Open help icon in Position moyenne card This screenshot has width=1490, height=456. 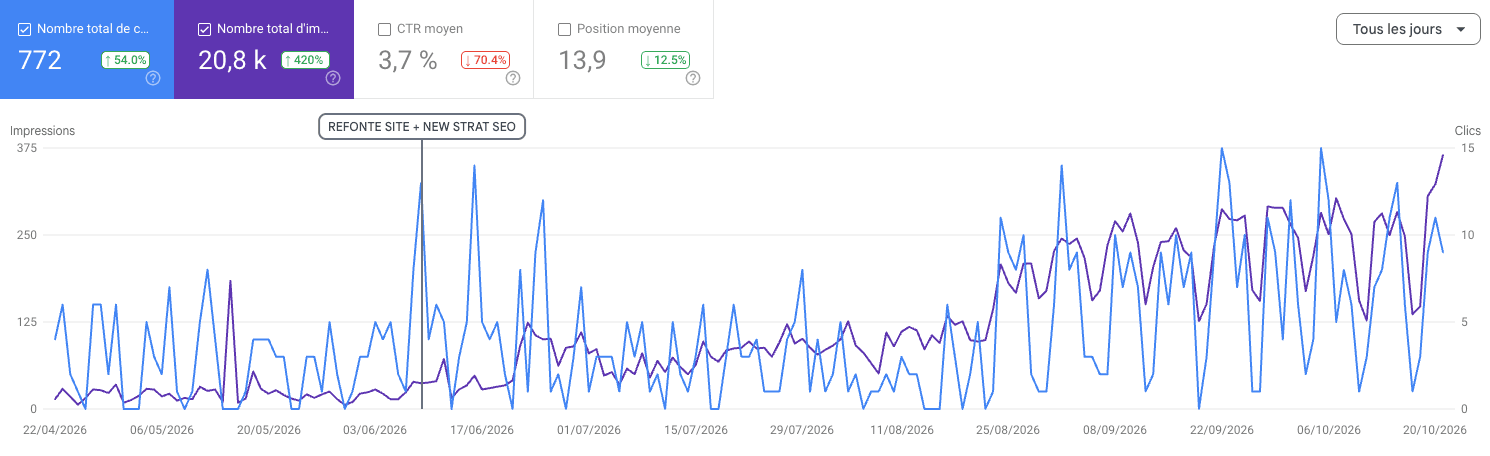pyautogui.click(x=693, y=78)
